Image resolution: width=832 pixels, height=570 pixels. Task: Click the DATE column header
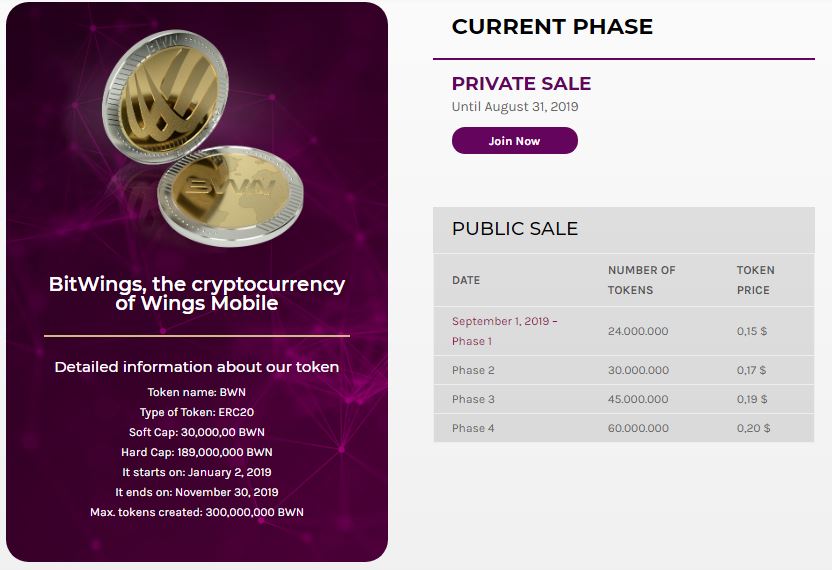(466, 280)
